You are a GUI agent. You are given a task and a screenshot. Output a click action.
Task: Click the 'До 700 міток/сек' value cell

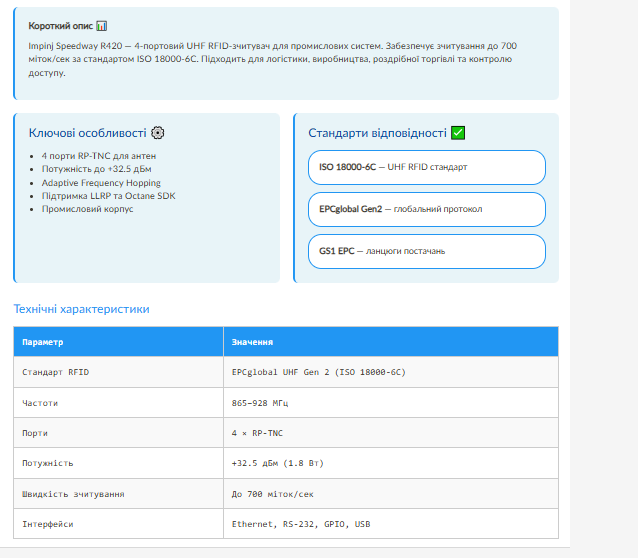point(391,494)
